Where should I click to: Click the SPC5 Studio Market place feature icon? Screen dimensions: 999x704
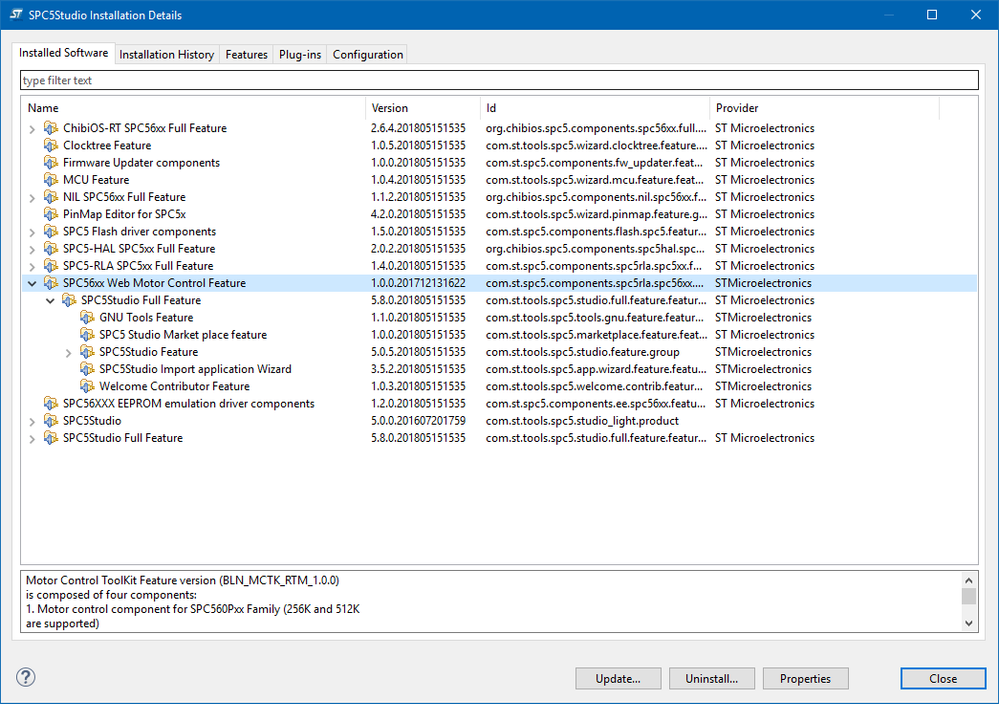(87, 334)
